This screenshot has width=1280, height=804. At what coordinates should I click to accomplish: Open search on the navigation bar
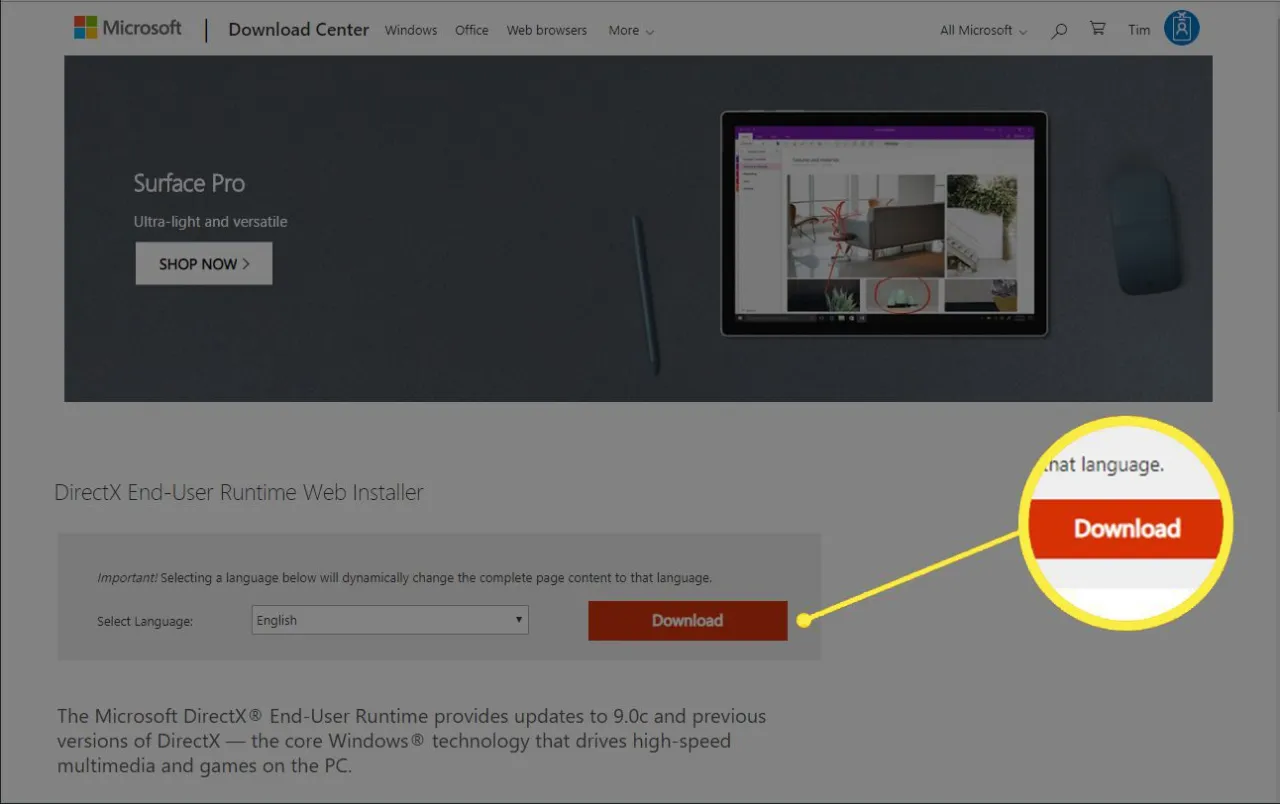[1059, 30]
